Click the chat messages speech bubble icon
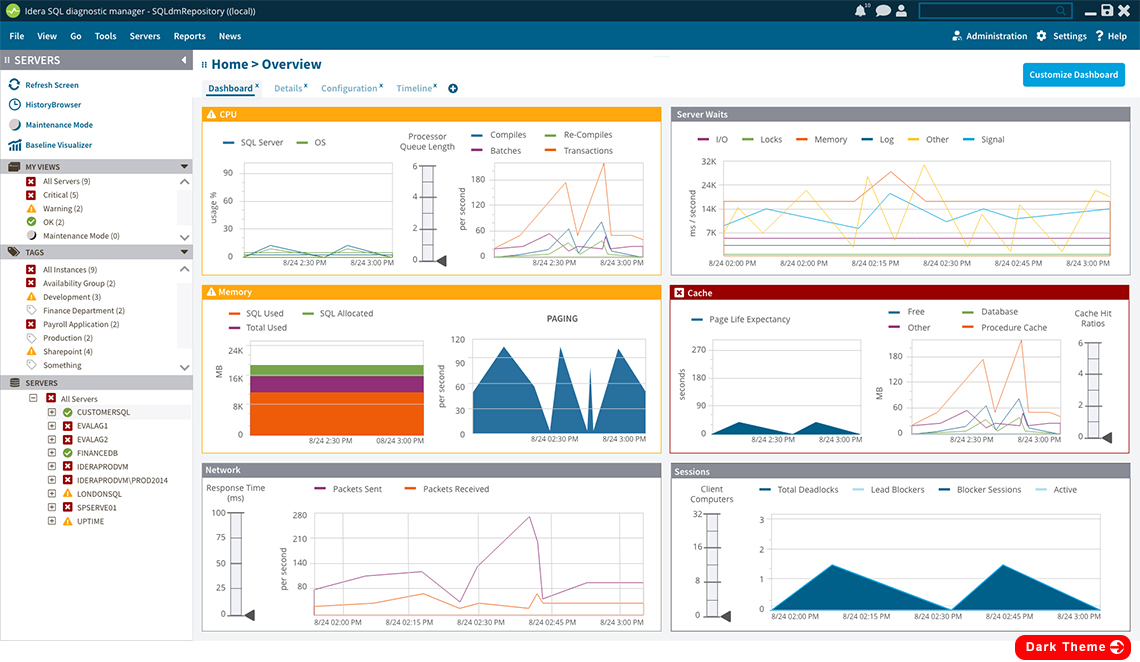 [x=881, y=11]
